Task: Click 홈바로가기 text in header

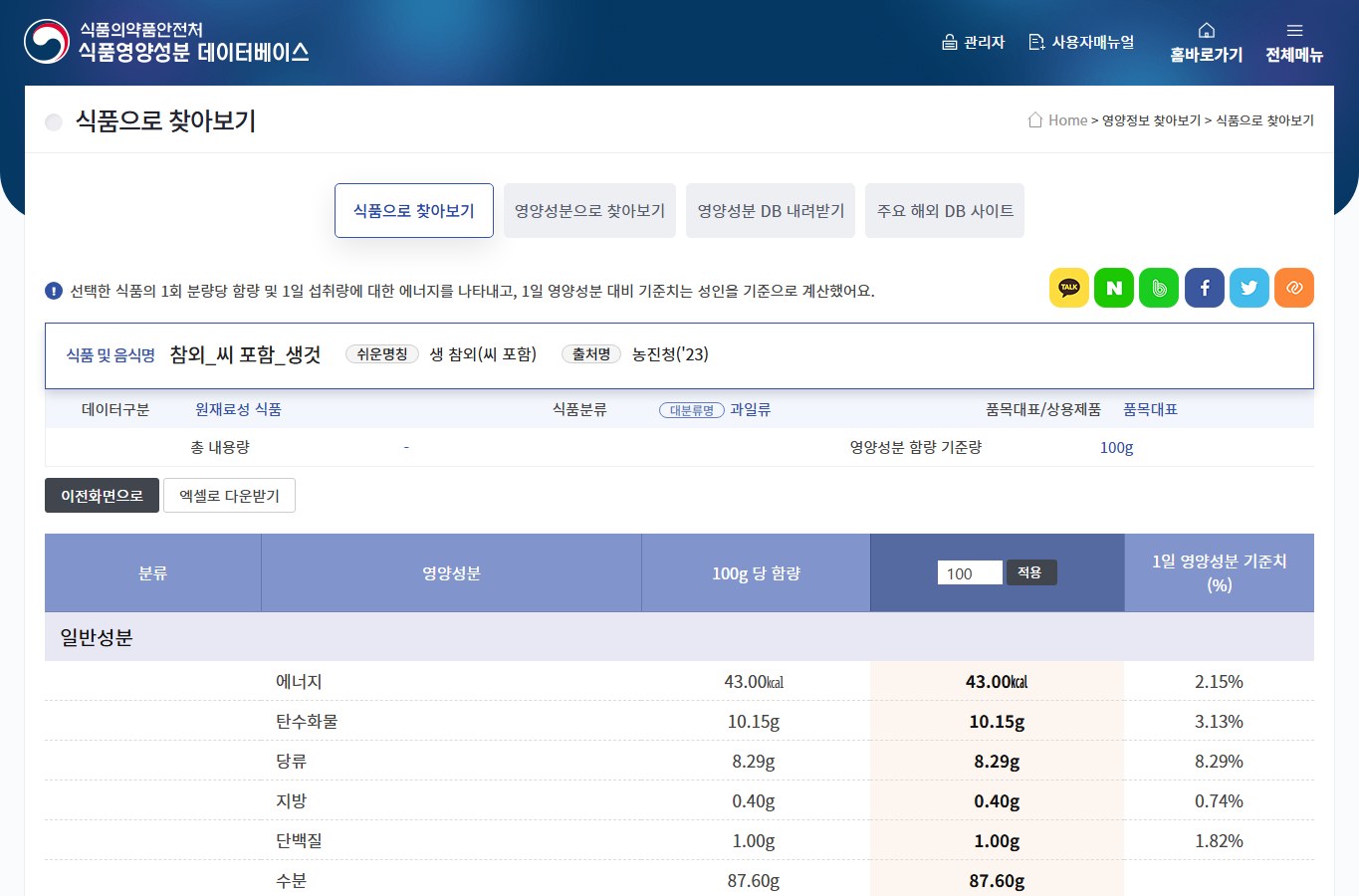Action: (x=1207, y=55)
